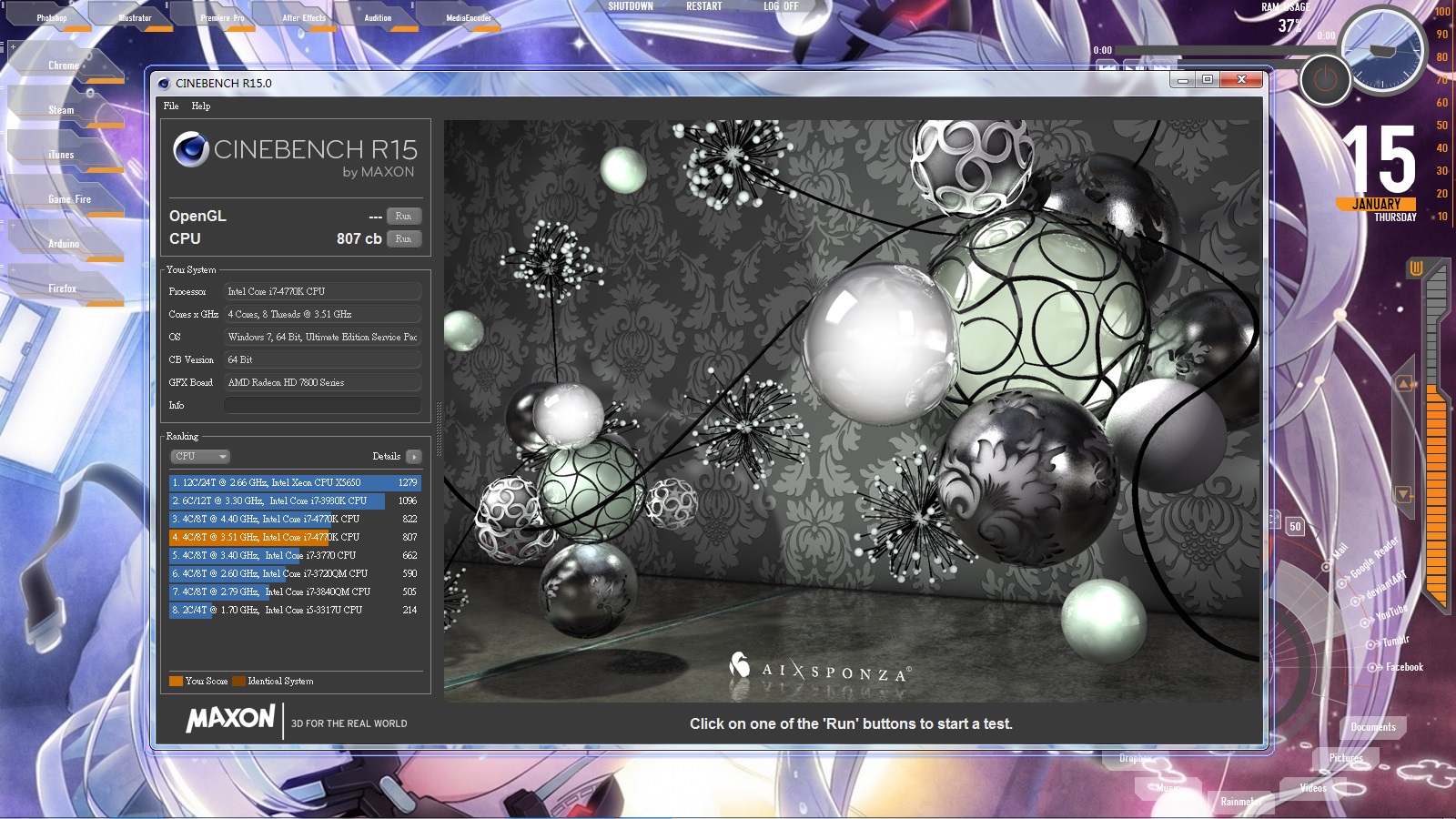Click the Cinebench R15 logo icon
The image size is (1456, 819).
pos(191,149)
